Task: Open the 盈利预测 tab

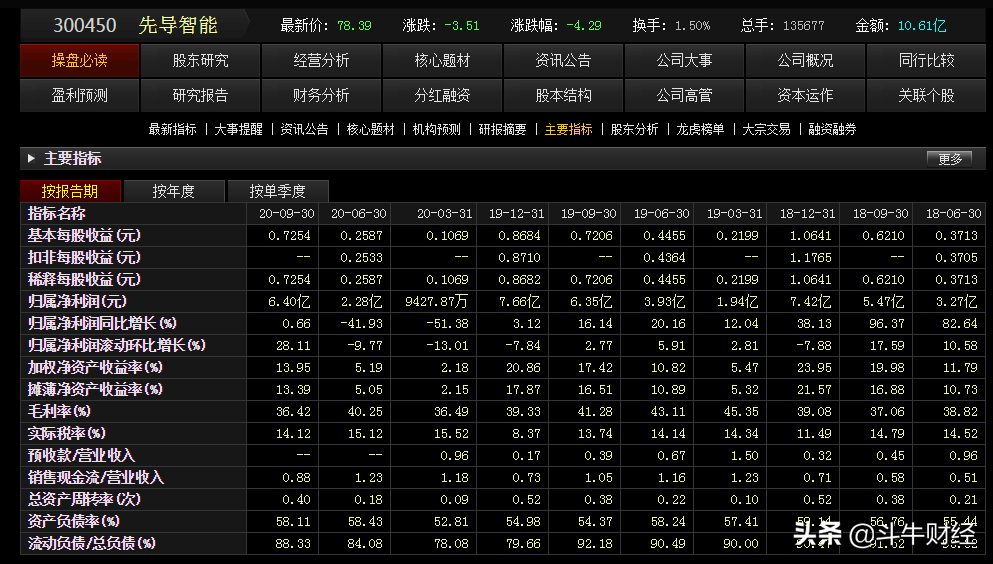Action: point(79,96)
